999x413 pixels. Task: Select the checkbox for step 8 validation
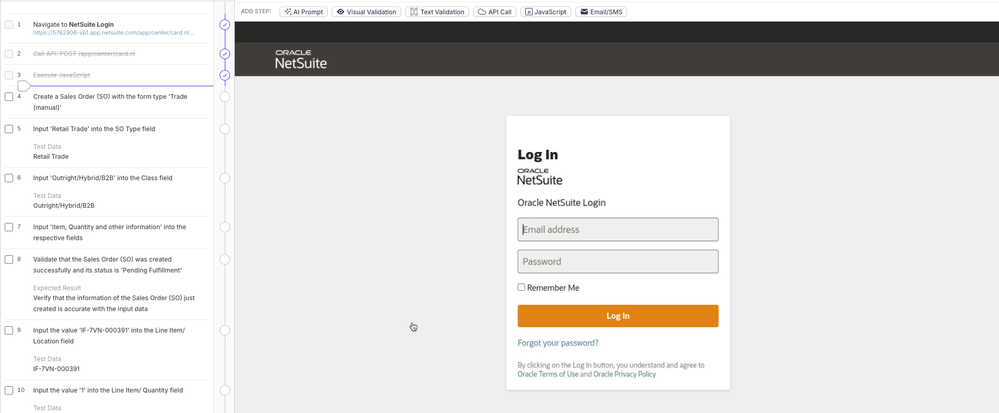pyautogui.click(x=9, y=259)
